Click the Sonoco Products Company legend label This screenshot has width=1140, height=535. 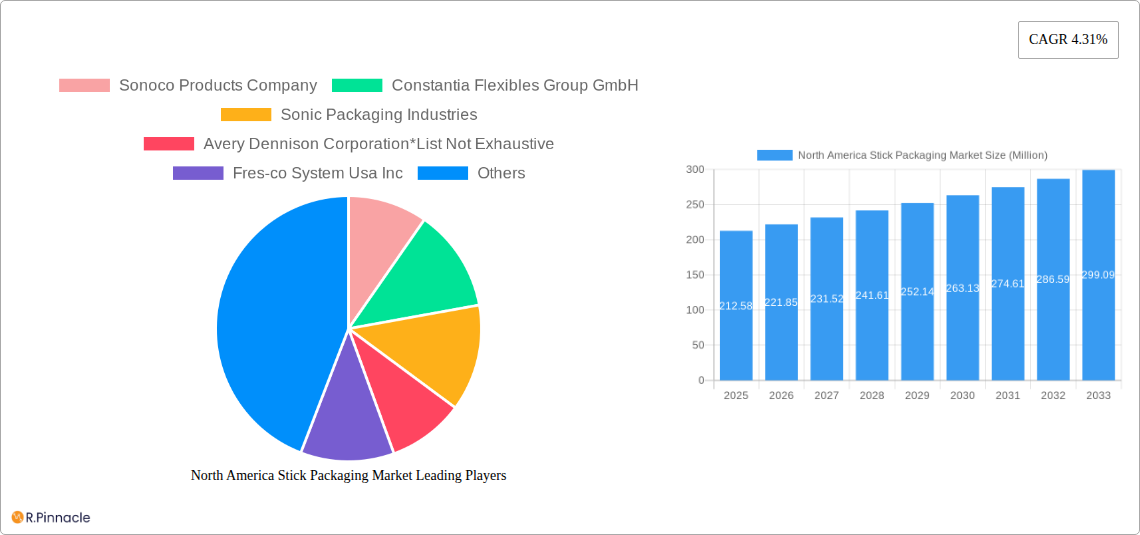(x=218, y=86)
